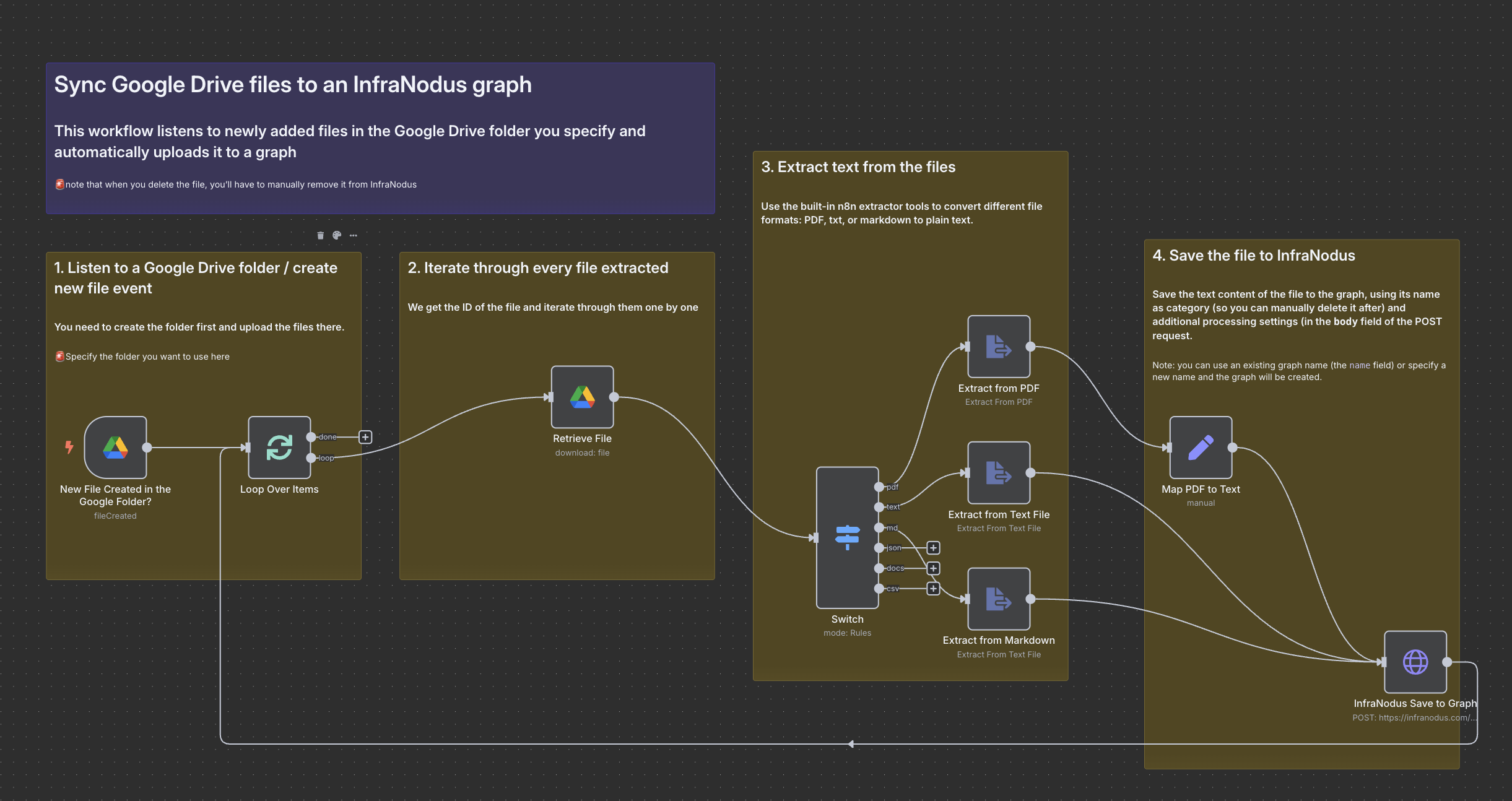Click the 'Loop Over Items' label
Screen dimensions: 1512x801
279,489
